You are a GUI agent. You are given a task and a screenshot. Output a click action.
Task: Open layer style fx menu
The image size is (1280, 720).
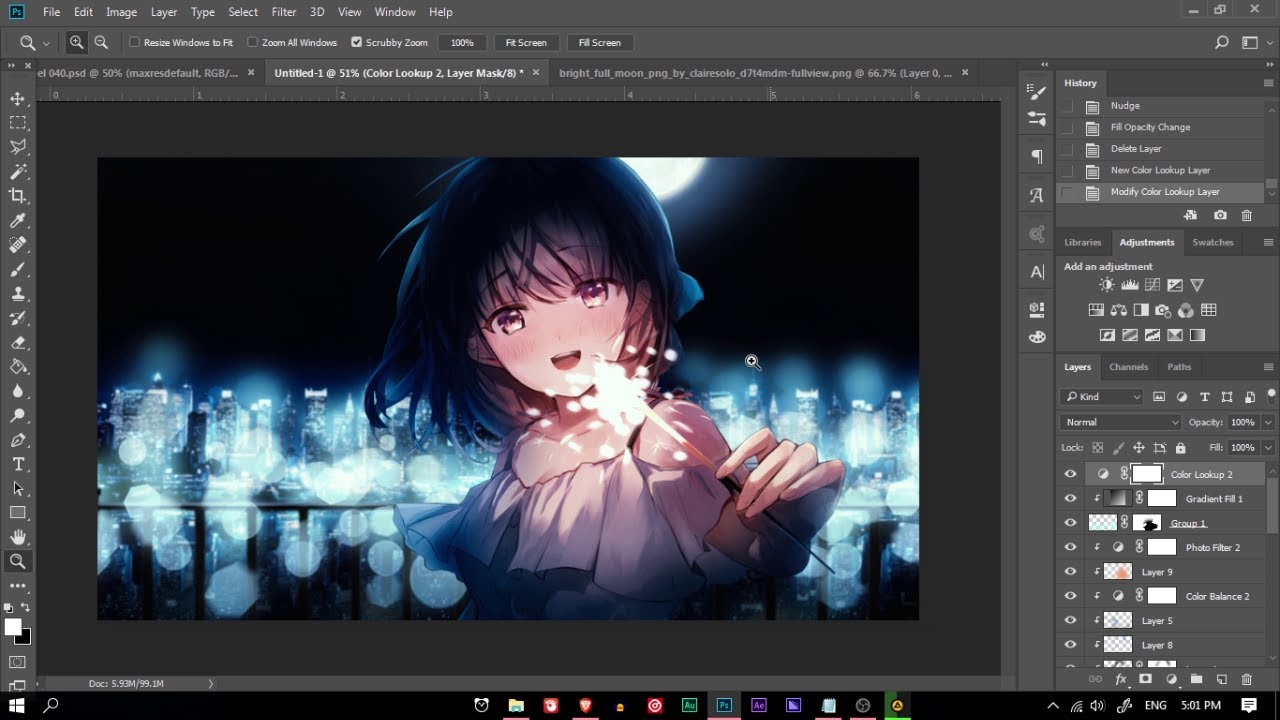pyautogui.click(x=1121, y=679)
